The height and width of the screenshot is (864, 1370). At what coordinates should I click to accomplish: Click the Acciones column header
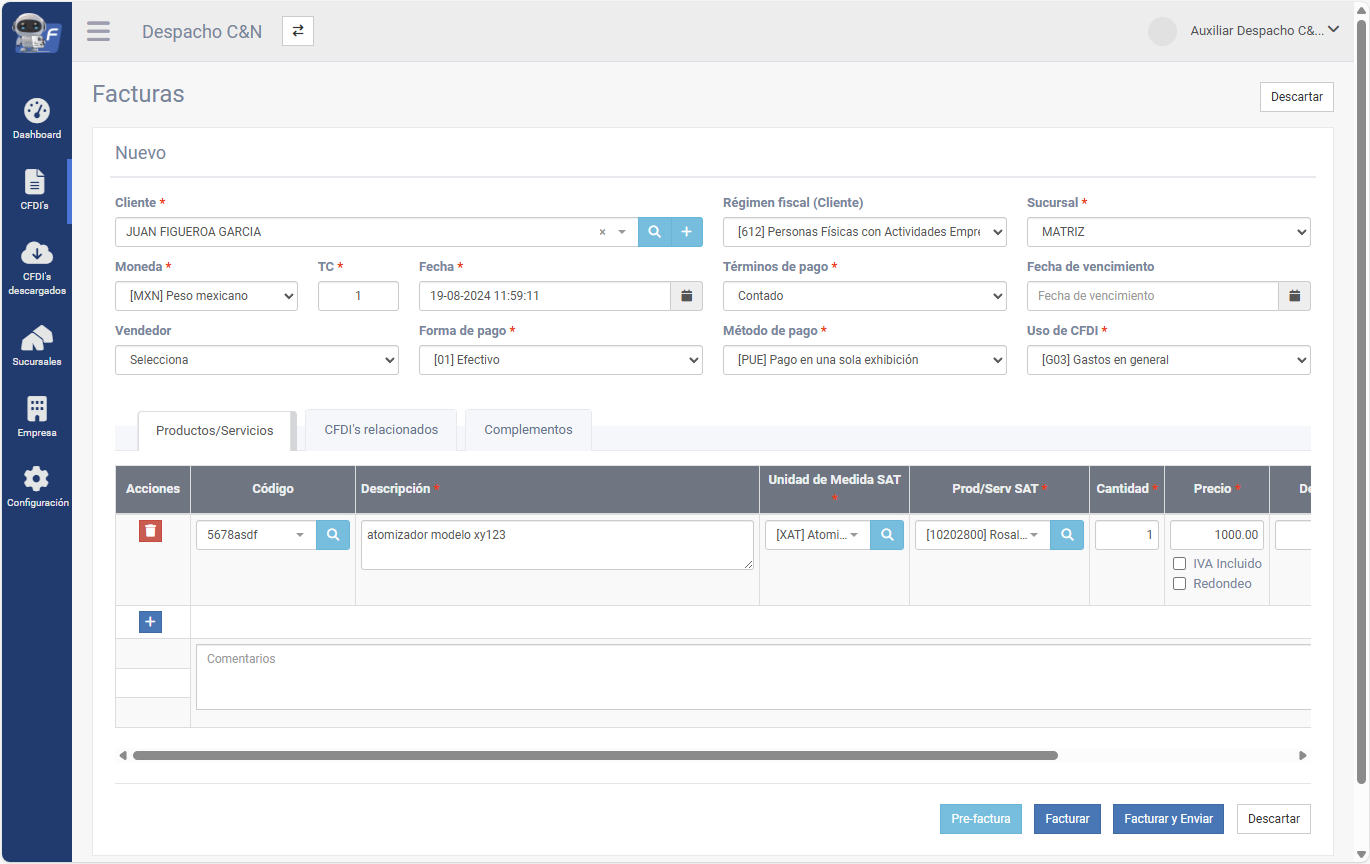click(153, 489)
